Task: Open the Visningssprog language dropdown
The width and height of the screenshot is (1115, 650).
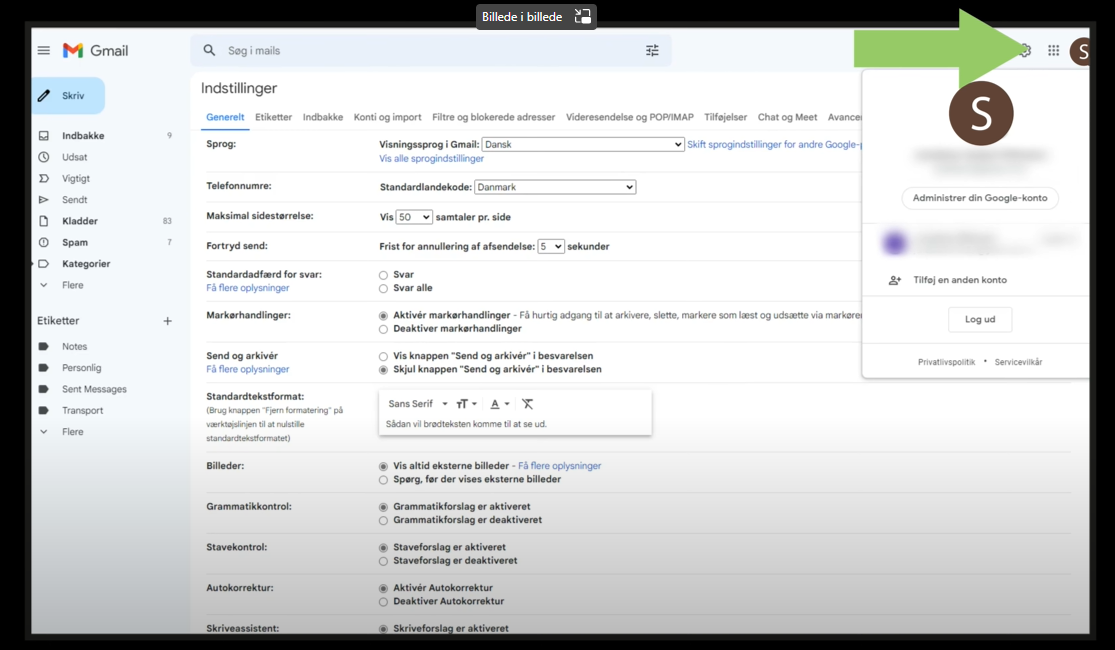Action: click(583, 144)
